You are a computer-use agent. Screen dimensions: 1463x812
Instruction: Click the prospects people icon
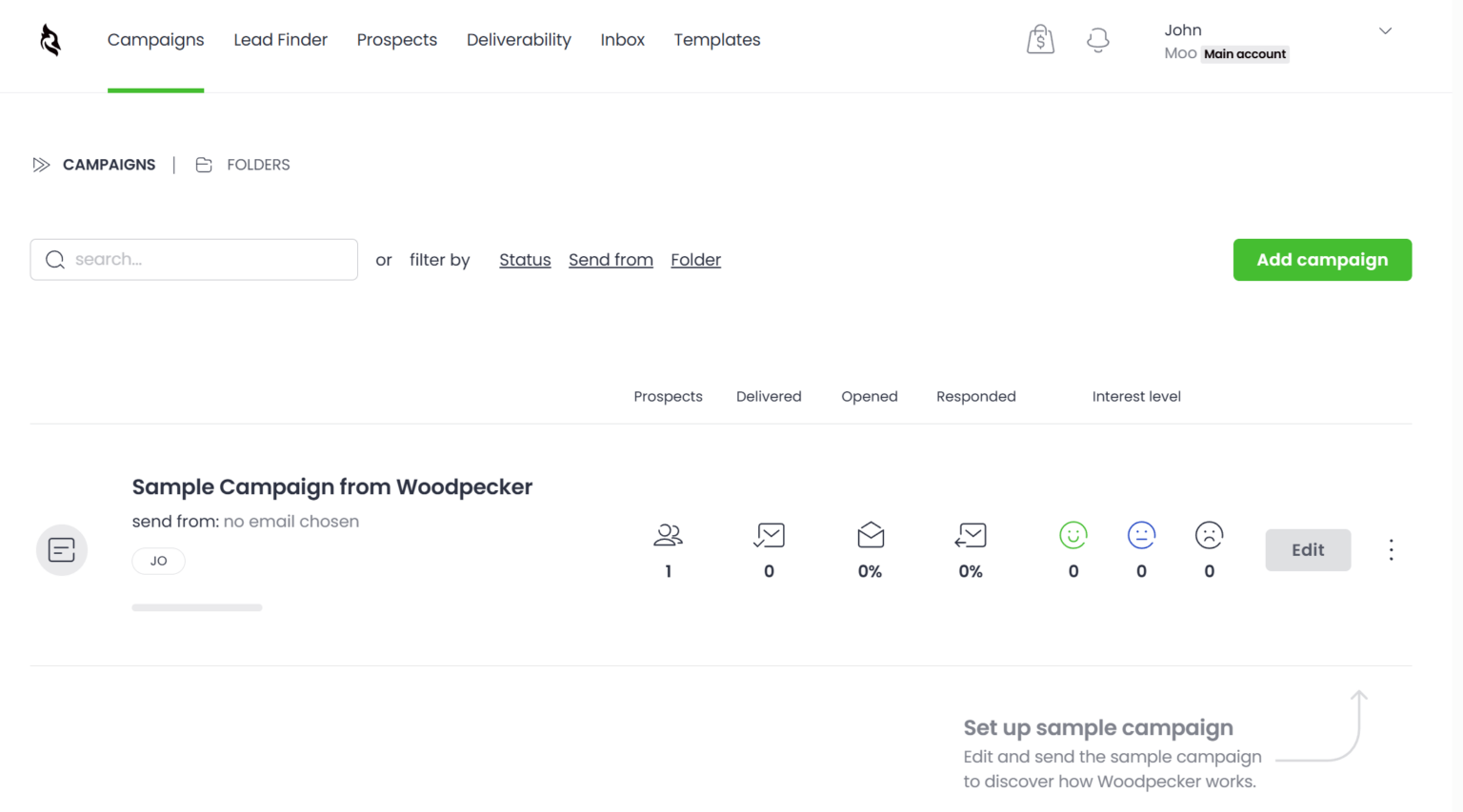point(668,535)
